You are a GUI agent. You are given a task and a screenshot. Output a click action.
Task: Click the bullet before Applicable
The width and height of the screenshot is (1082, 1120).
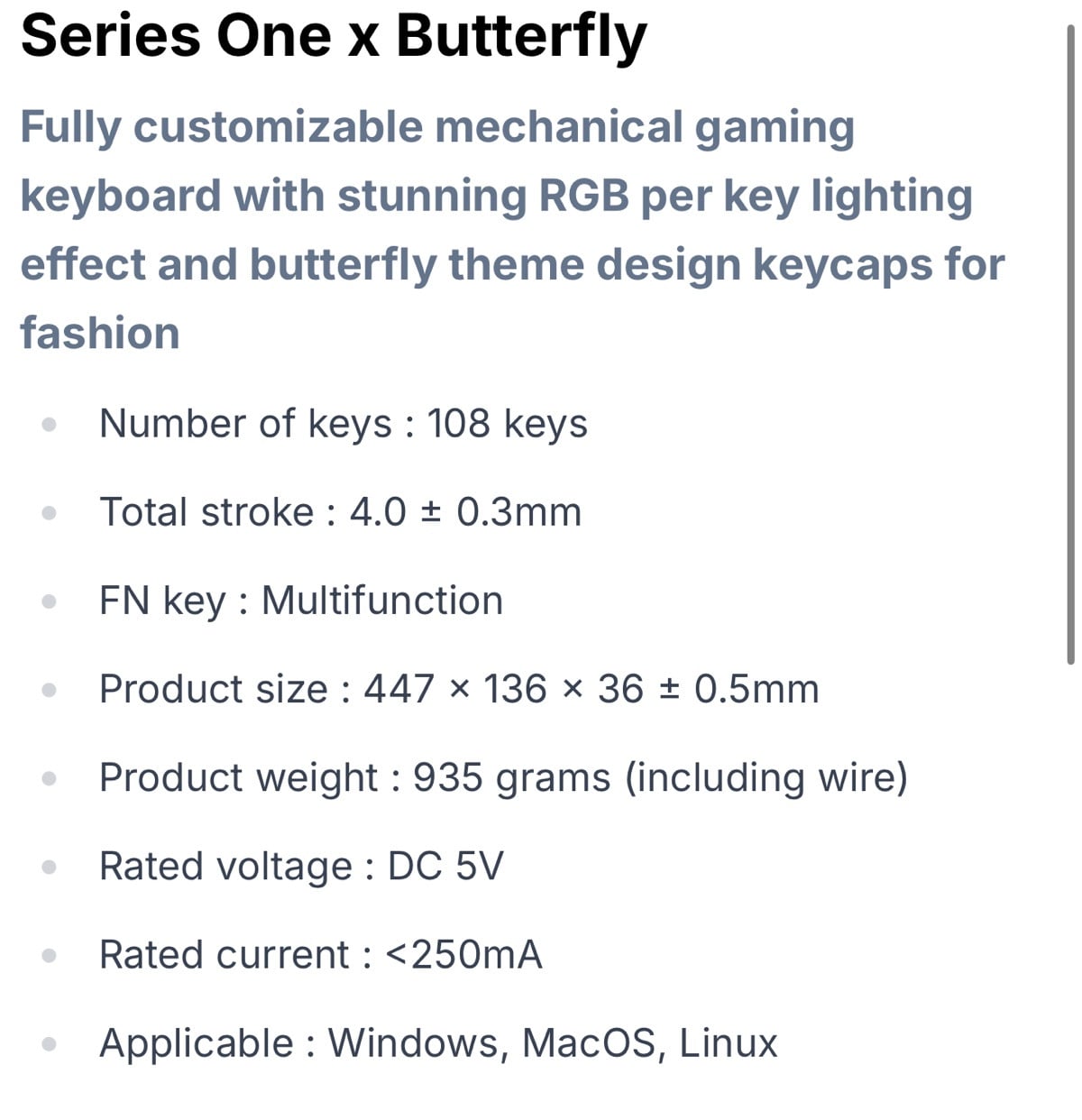point(50,1043)
